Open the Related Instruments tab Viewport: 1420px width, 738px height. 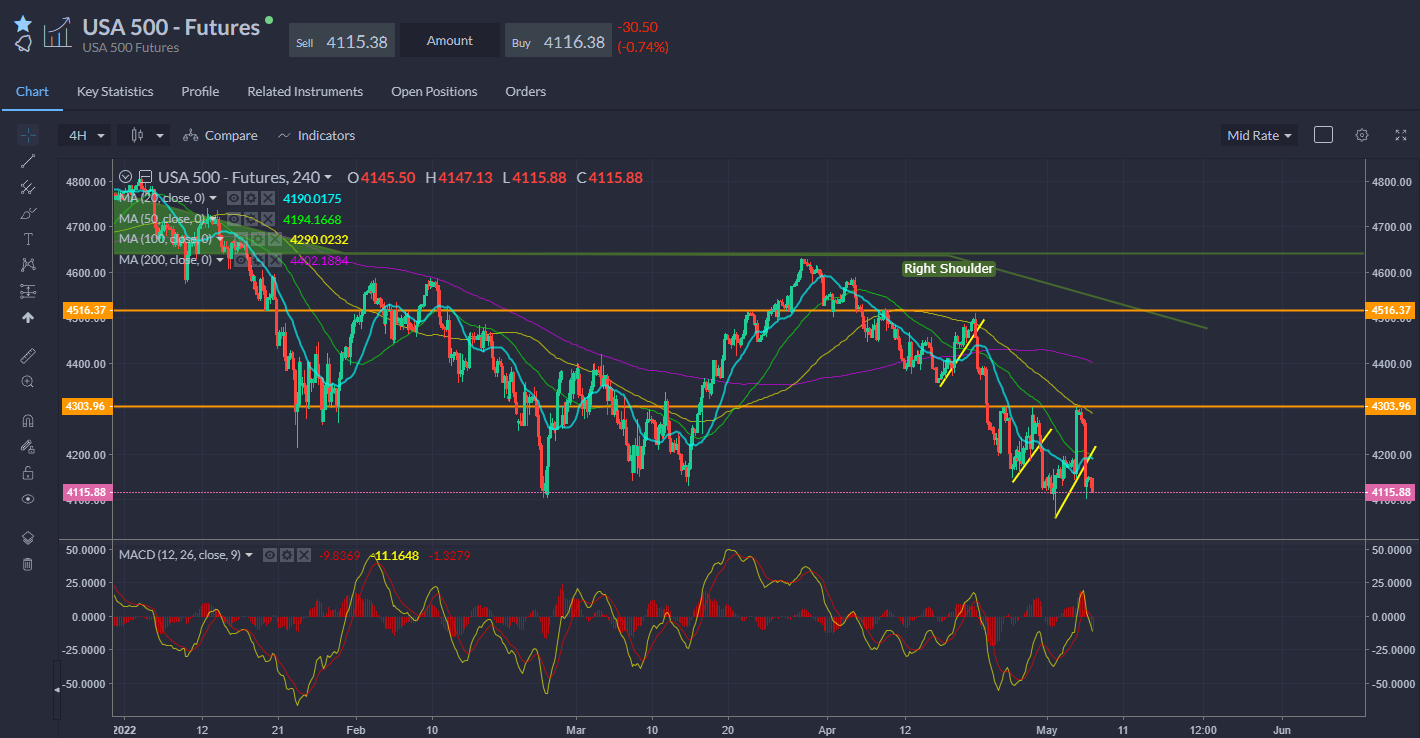point(305,91)
